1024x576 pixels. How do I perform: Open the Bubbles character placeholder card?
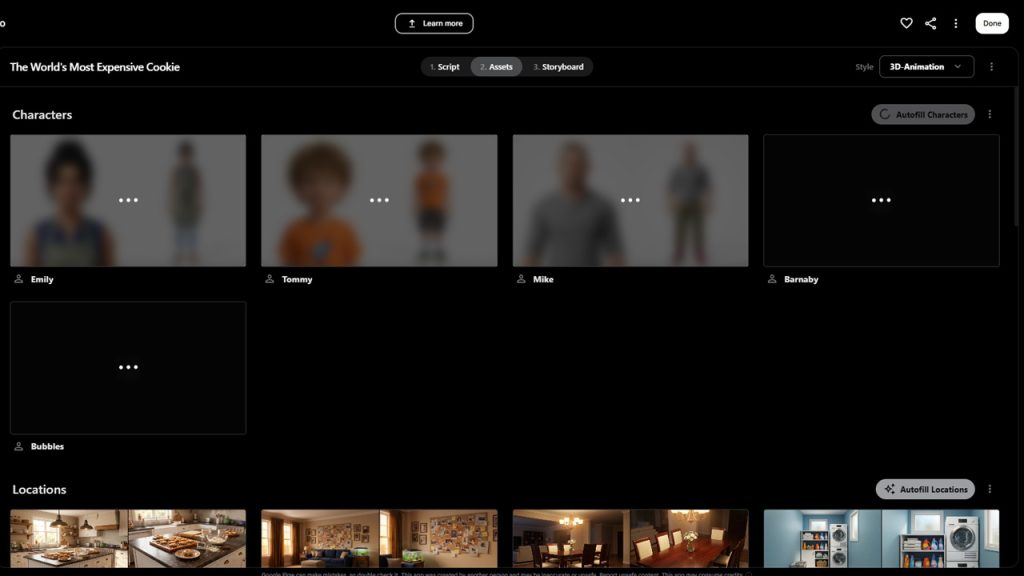pos(128,368)
